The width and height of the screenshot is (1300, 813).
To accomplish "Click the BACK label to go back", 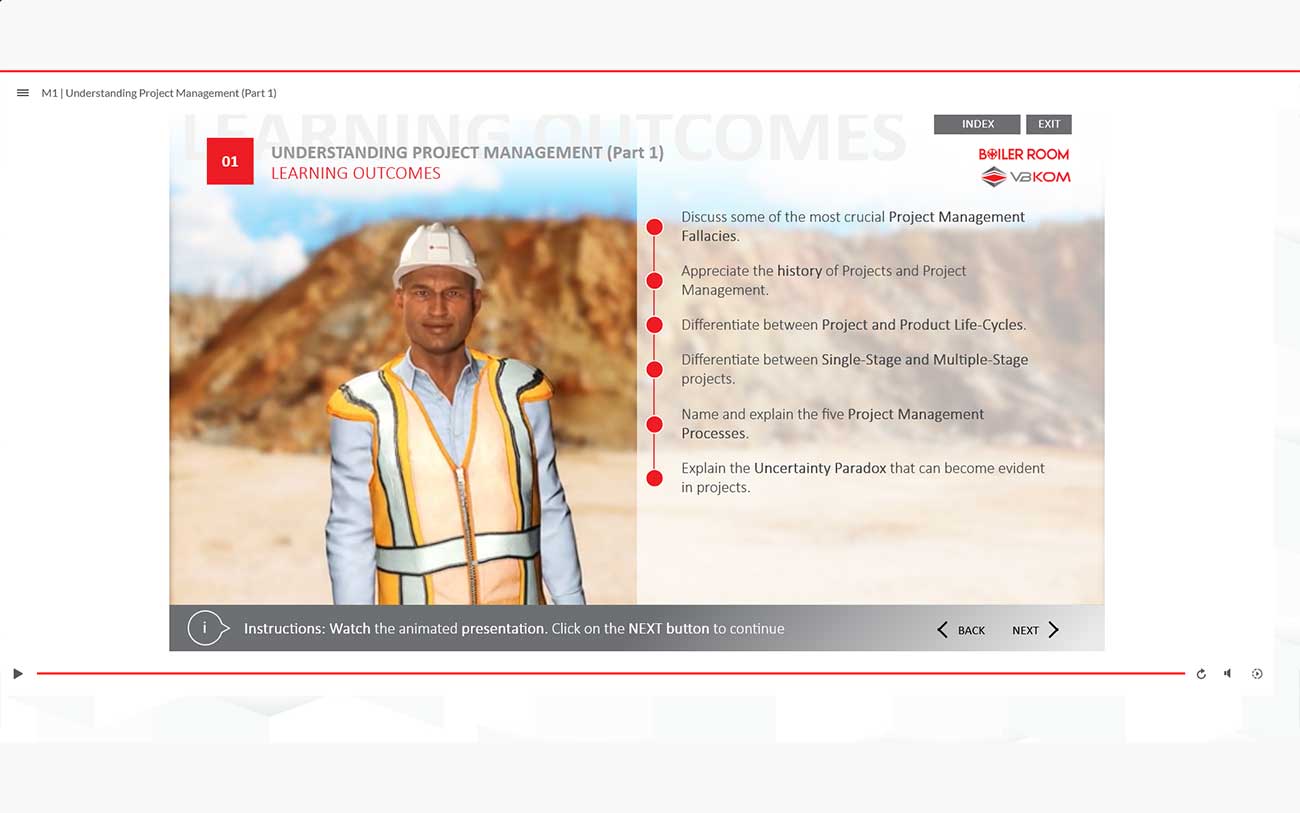I will pos(971,630).
